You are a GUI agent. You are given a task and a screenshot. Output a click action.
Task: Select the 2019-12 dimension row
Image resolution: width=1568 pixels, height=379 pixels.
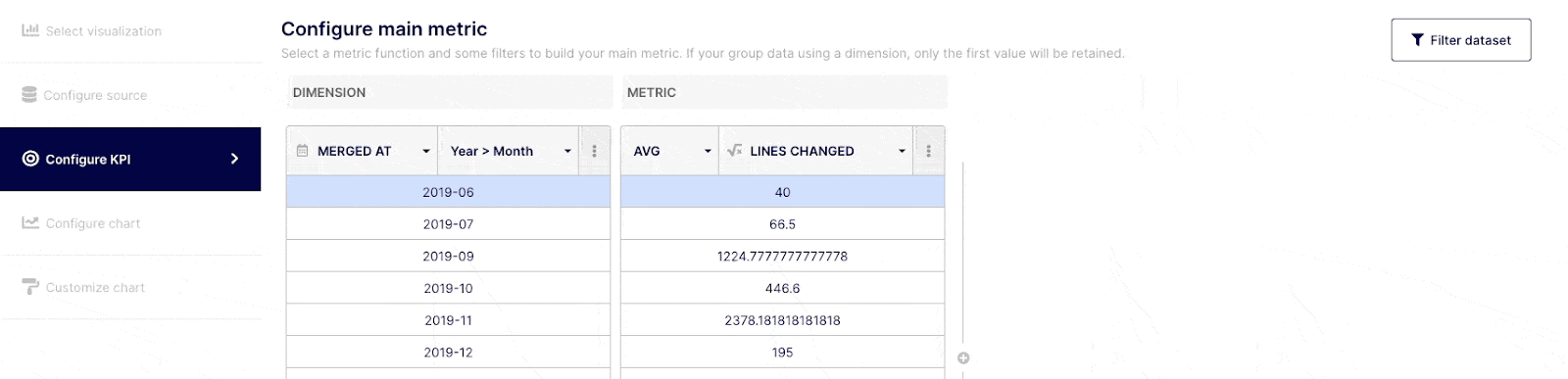[x=448, y=353]
